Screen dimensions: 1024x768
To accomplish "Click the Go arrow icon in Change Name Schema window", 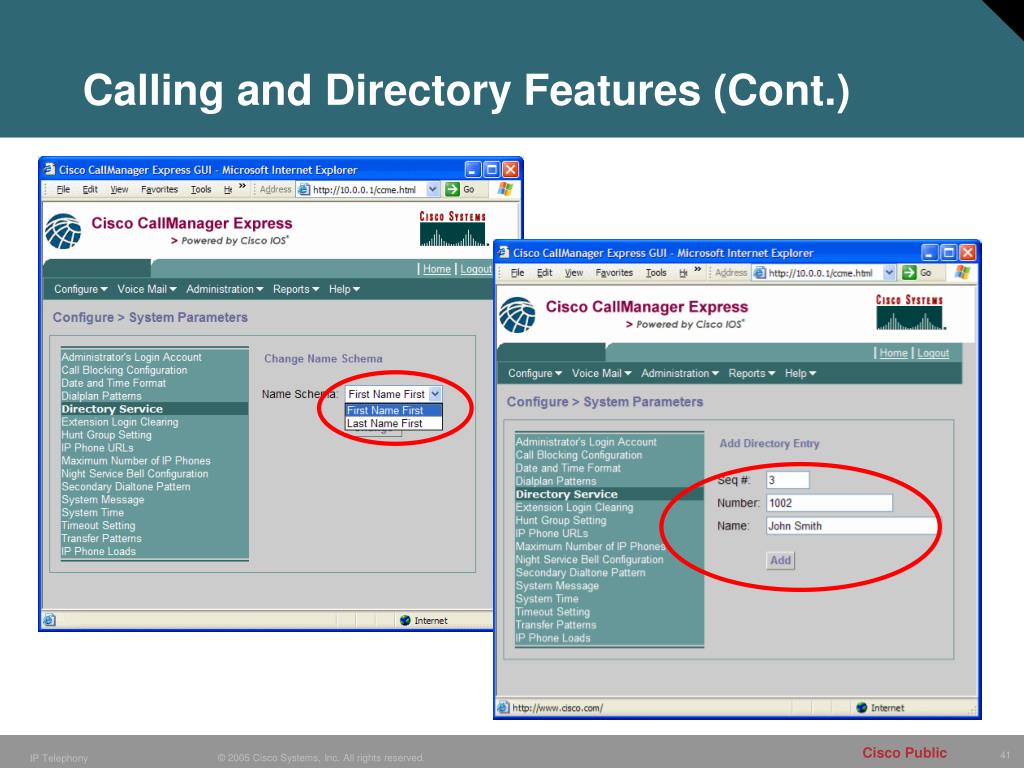I will coord(452,189).
